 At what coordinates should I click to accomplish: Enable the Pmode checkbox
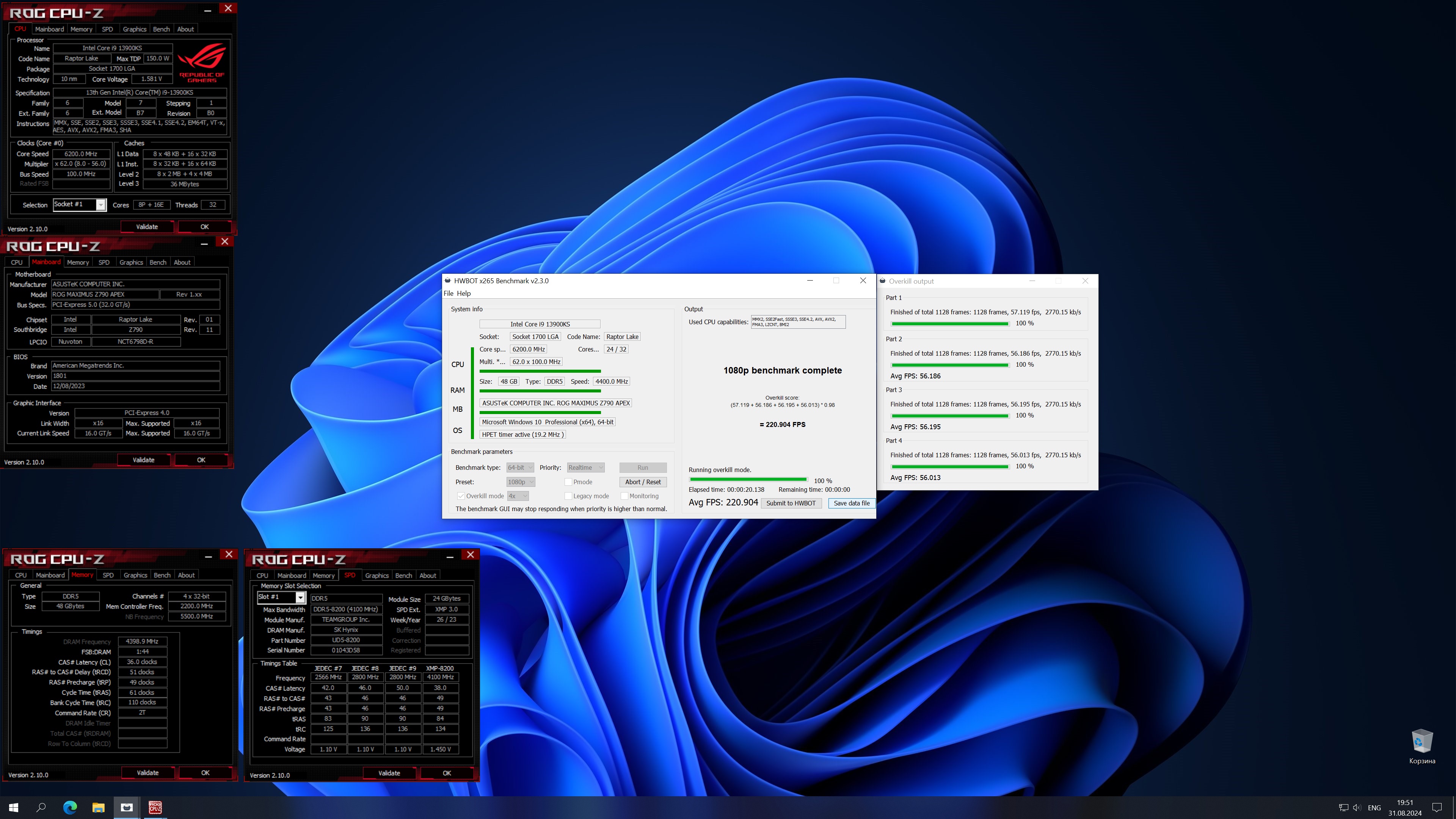[x=568, y=482]
